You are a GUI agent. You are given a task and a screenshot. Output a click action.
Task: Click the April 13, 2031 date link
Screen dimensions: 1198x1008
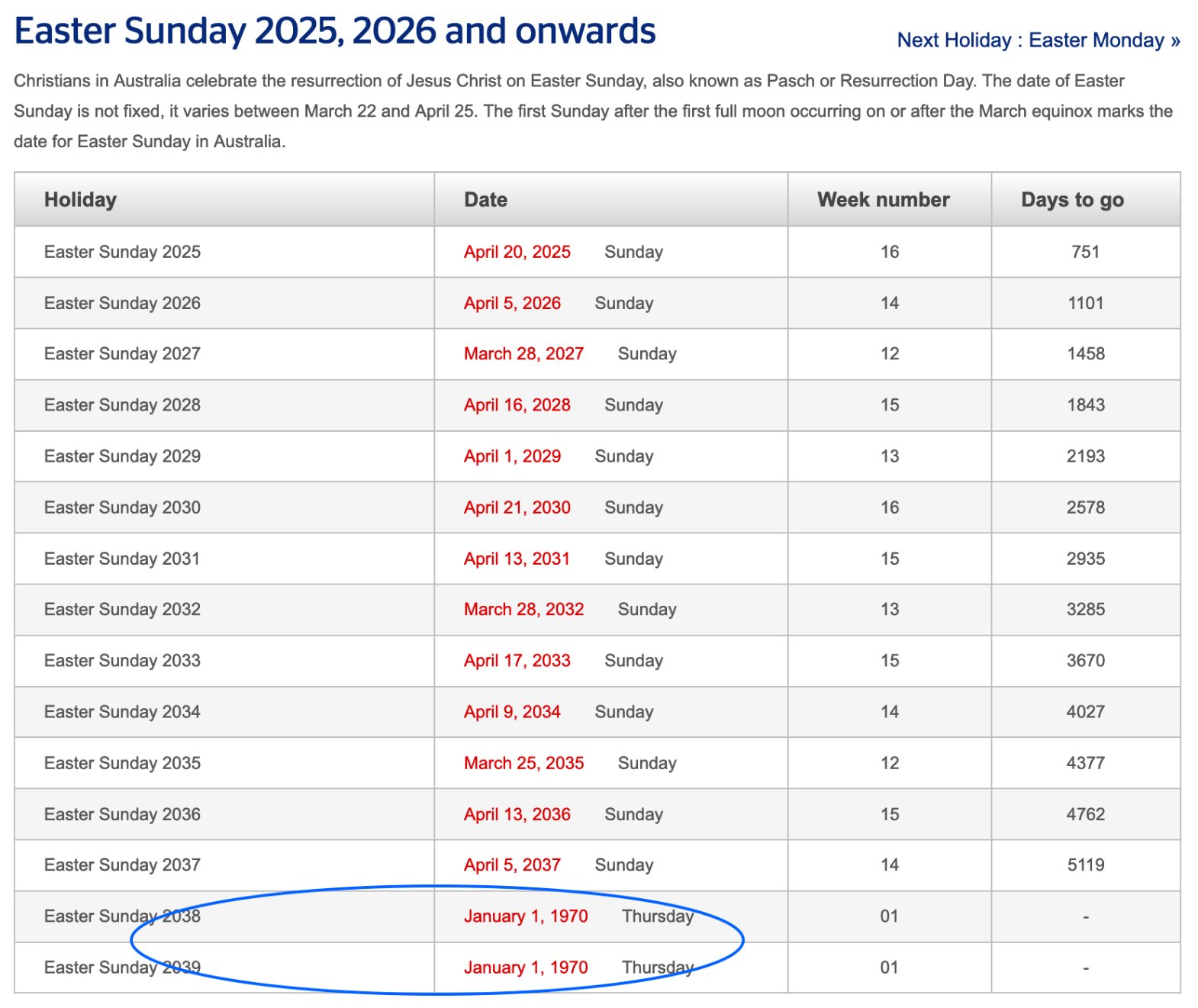pyautogui.click(x=517, y=559)
